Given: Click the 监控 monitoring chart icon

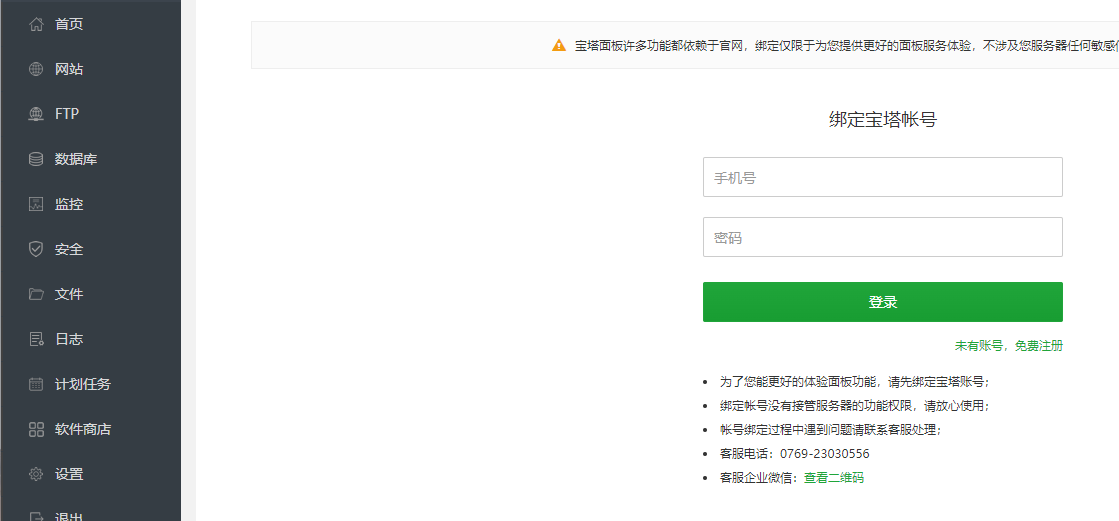Looking at the screenshot, I should tap(36, 204).
